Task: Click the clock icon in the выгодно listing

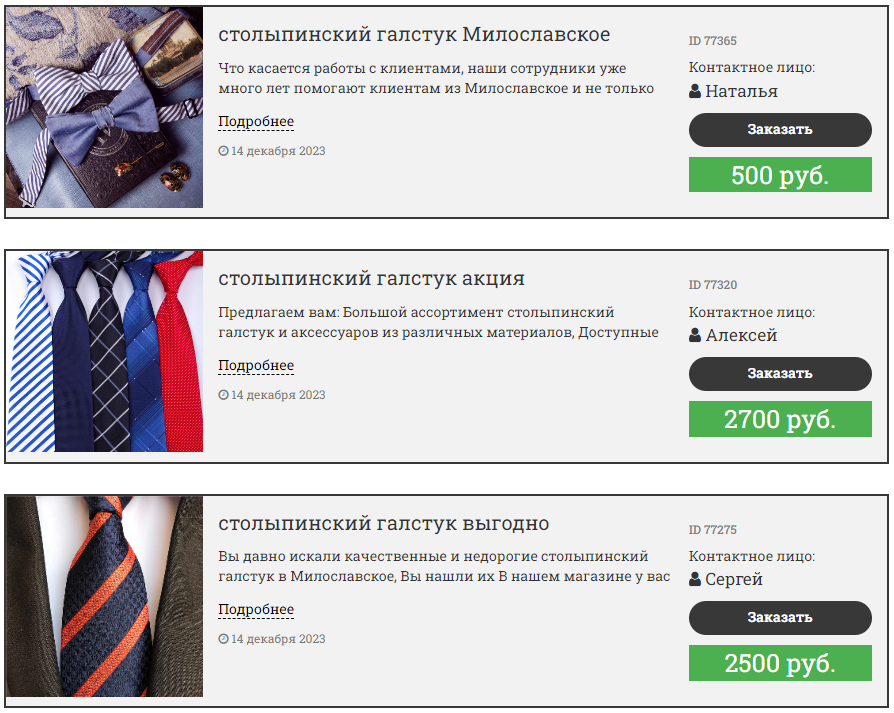Action: pyautogui.click(x=224, y=638)
